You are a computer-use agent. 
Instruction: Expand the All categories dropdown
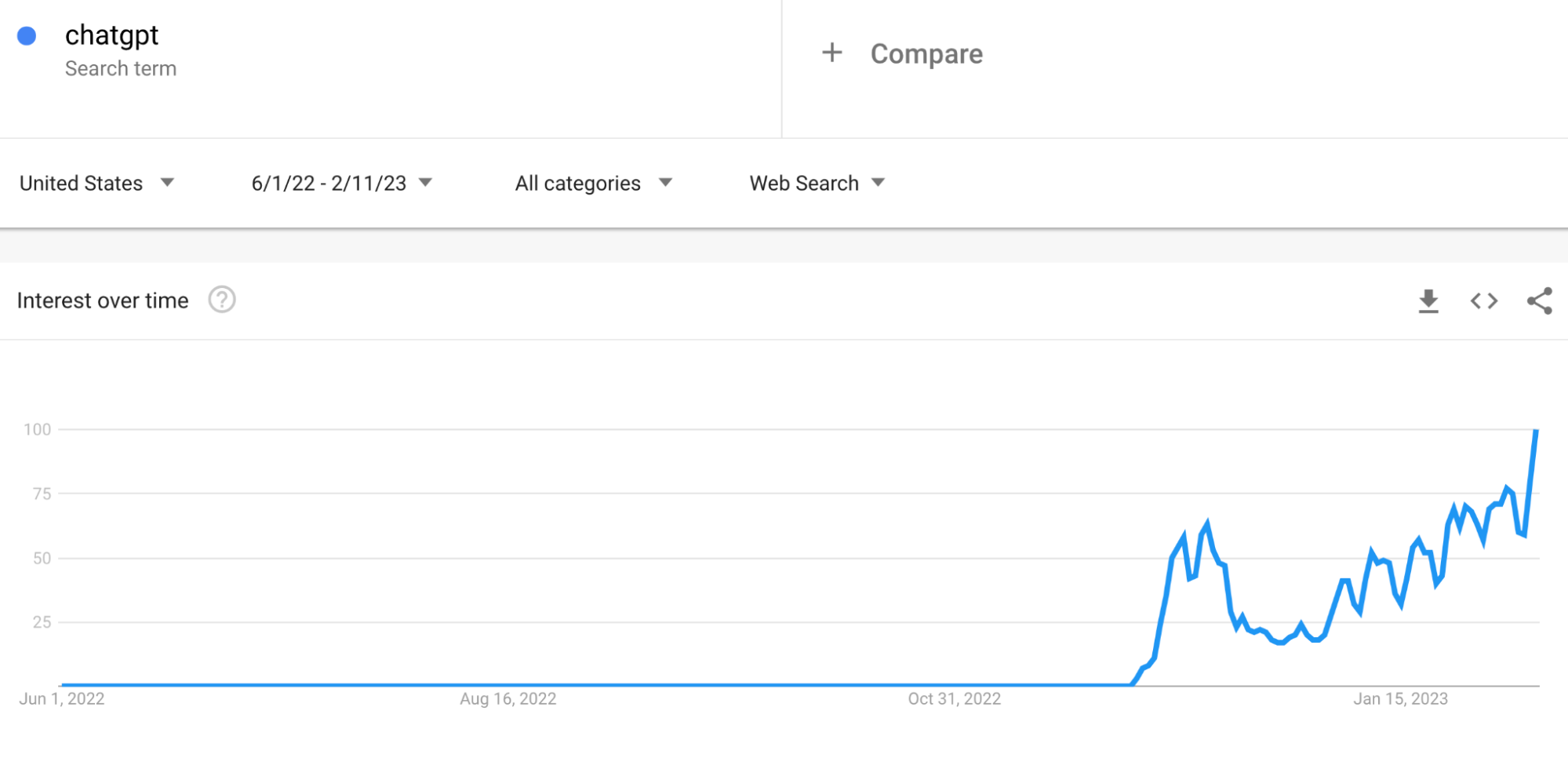click(x=594, y=183)
